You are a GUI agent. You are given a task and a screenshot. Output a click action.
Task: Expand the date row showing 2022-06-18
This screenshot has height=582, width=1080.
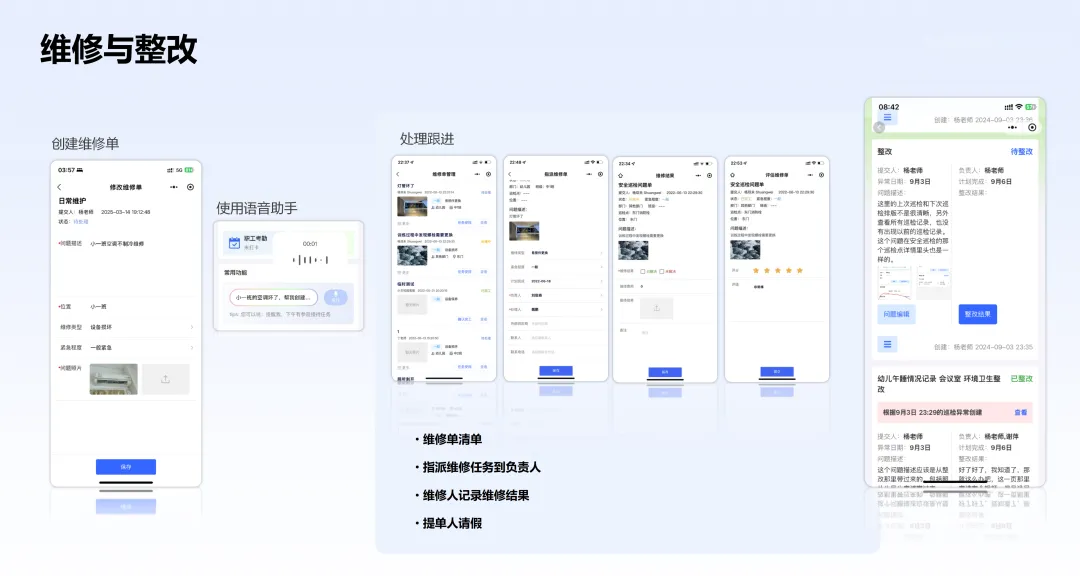click(x=556, y=281)
